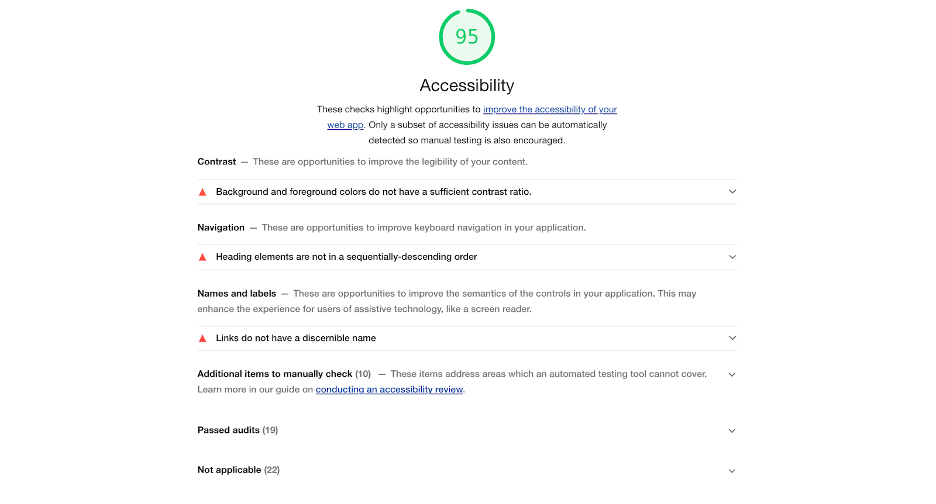Click the warning triangle beside links discernible name audit

pyautogui.click(x=202, y=338)
